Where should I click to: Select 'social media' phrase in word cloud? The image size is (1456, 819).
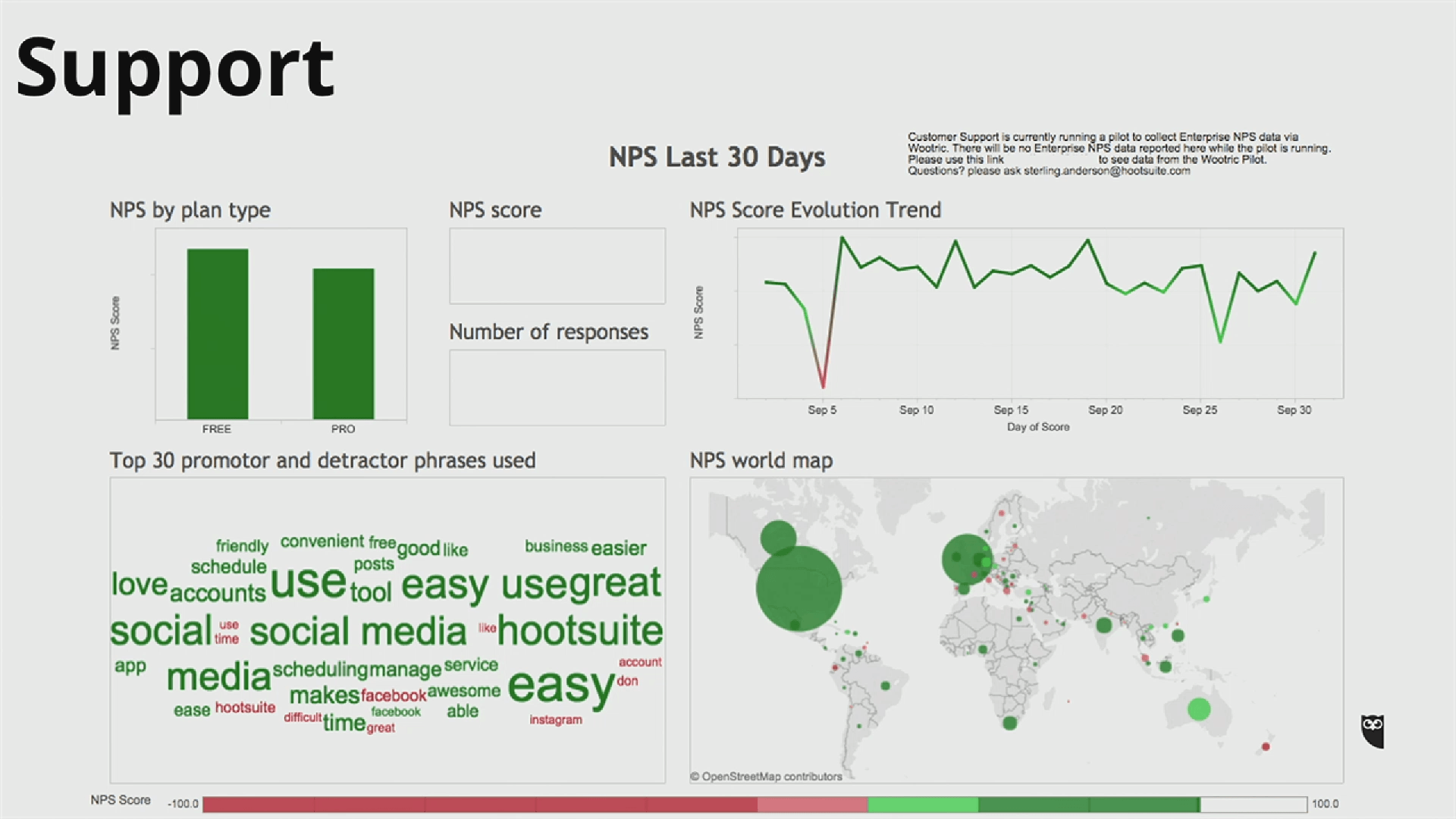coord(358,632)
